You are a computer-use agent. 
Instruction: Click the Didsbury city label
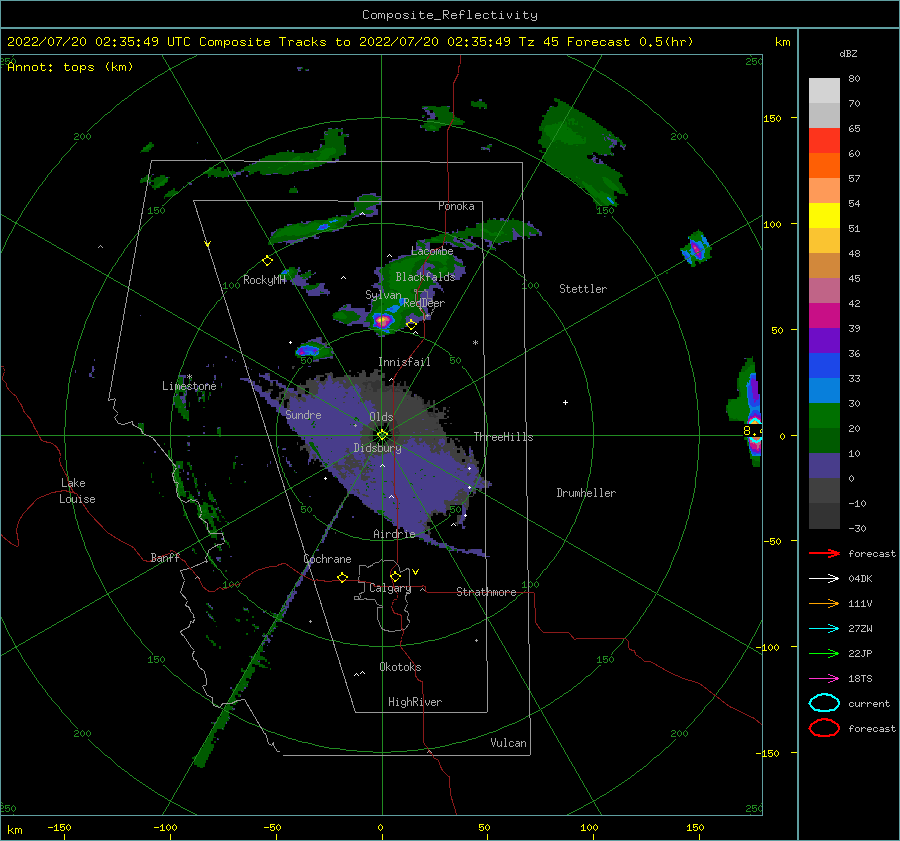[377, 448]
